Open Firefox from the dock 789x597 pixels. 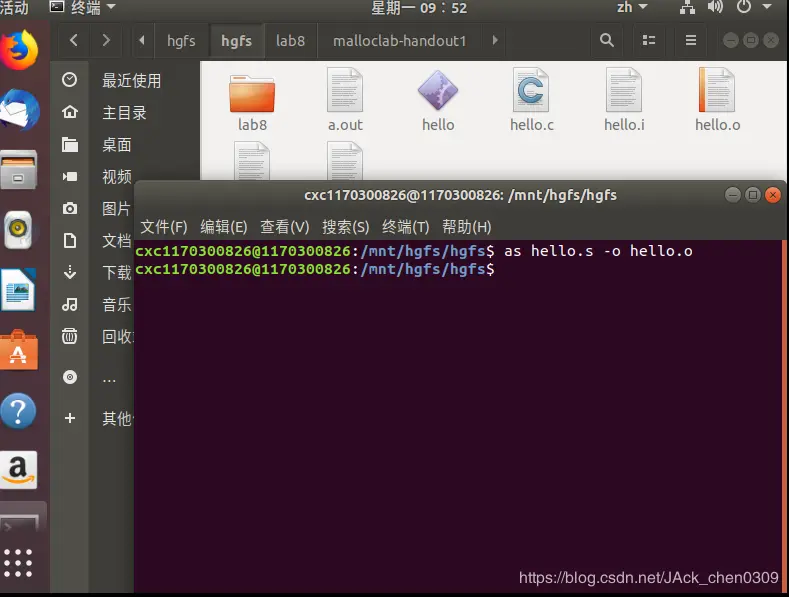[x=19, y=50]
